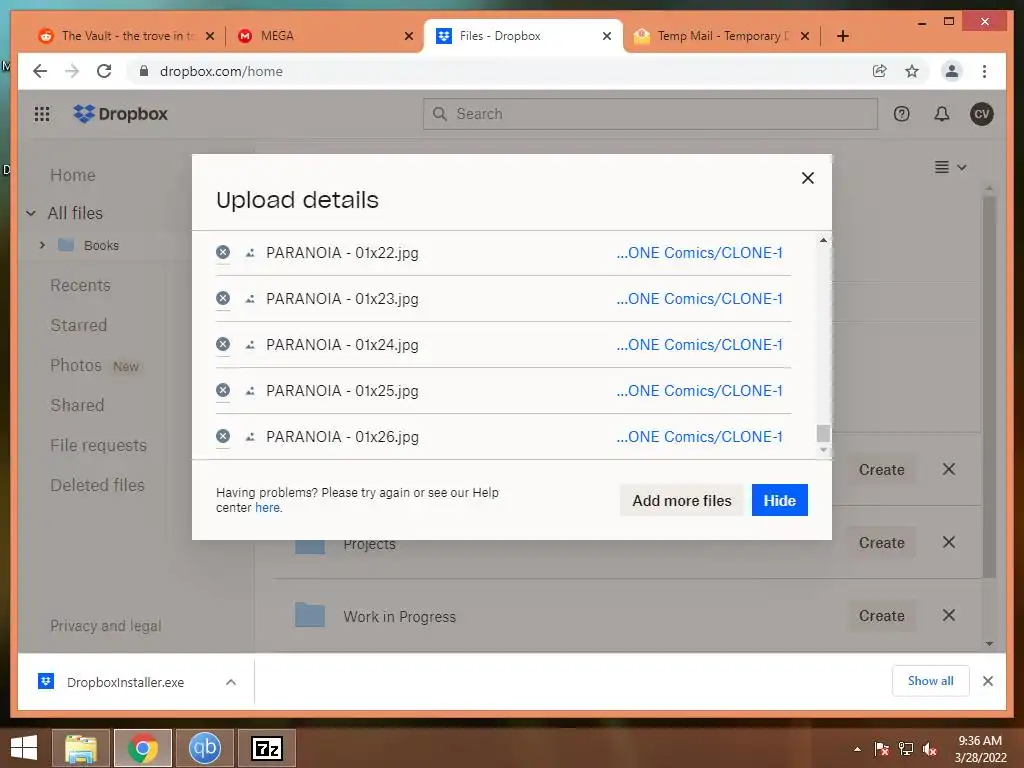Go back in browser history
This screenshot has width=1024, height=768.
coord(40,71)
